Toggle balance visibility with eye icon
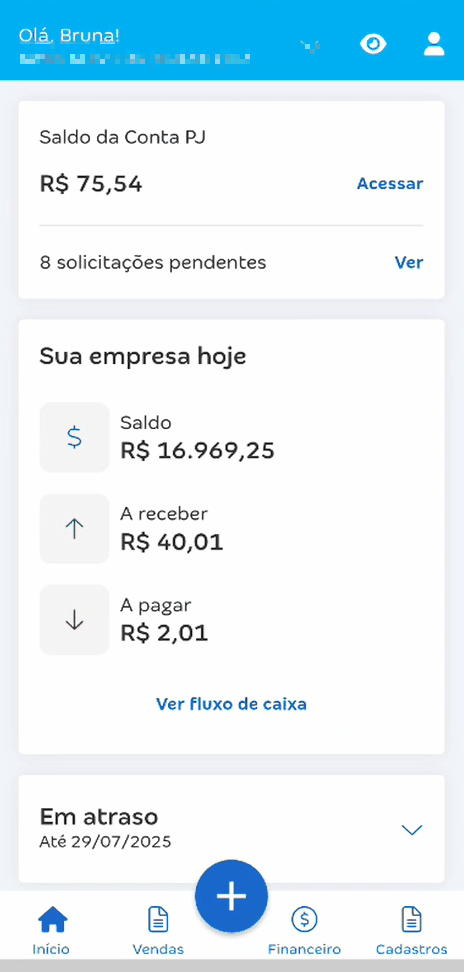This screenshot has height=972, width=464. point(373,45)
